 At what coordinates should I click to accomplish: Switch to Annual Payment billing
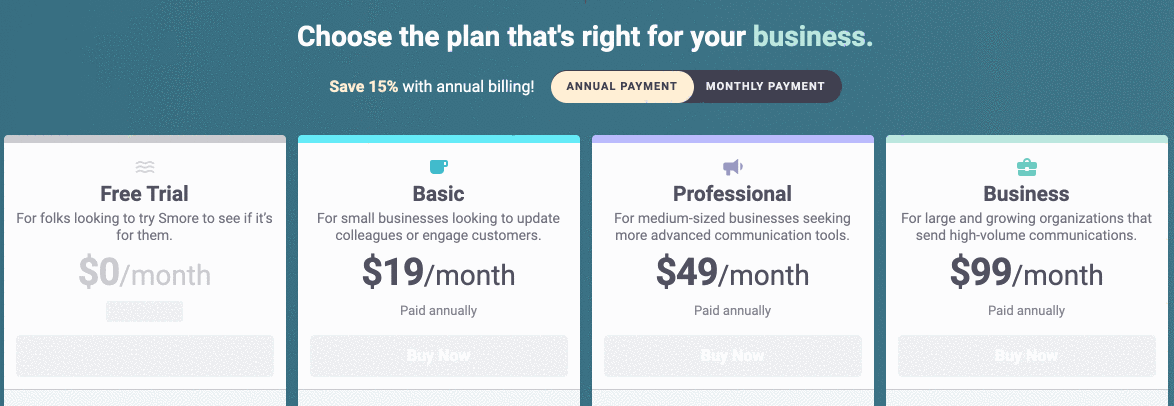tap(621, 86)
